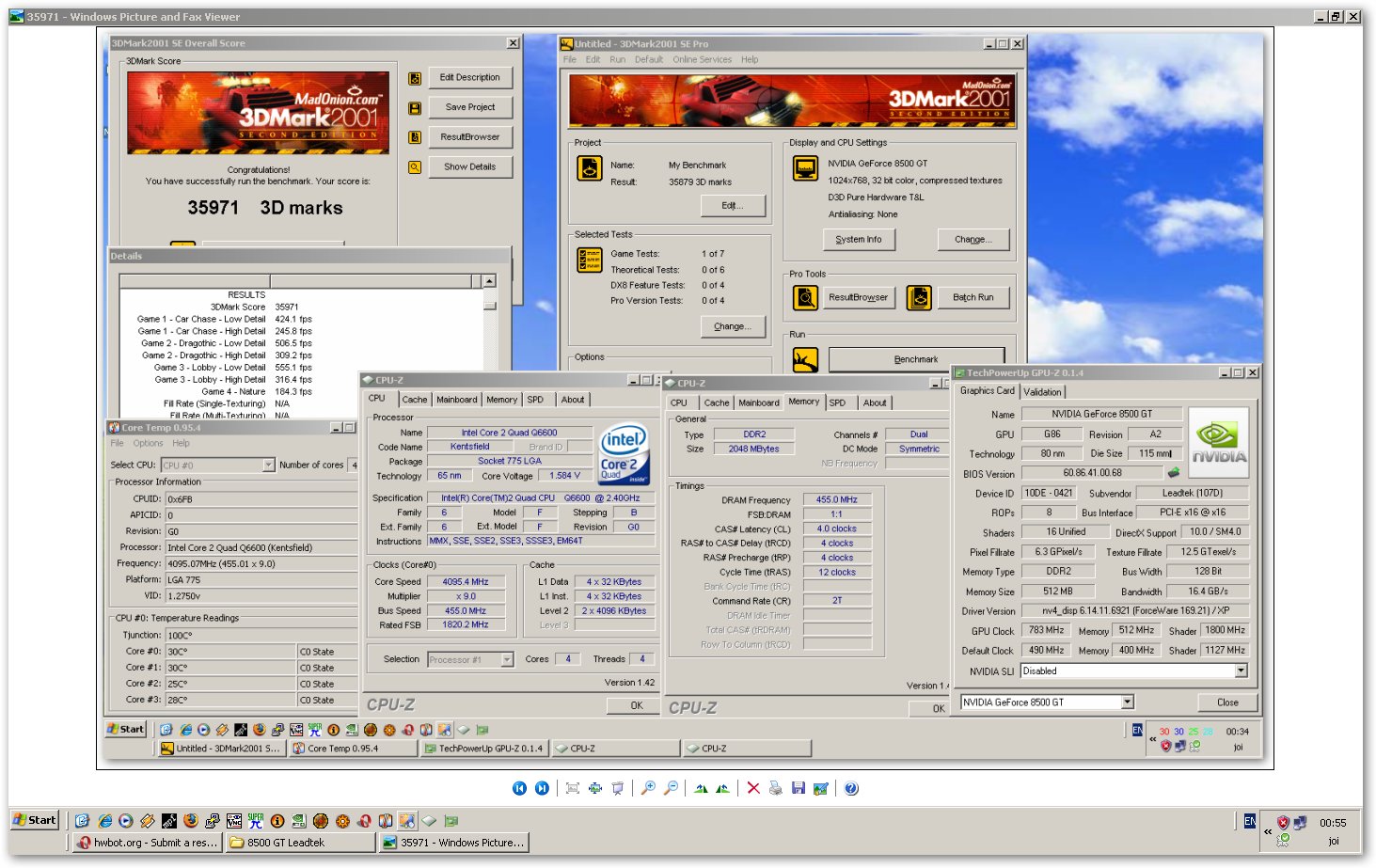This screenshot has width=1376, height=868.
Task: Click Edit Description in the Overall Score window
Action: (470, 77)
